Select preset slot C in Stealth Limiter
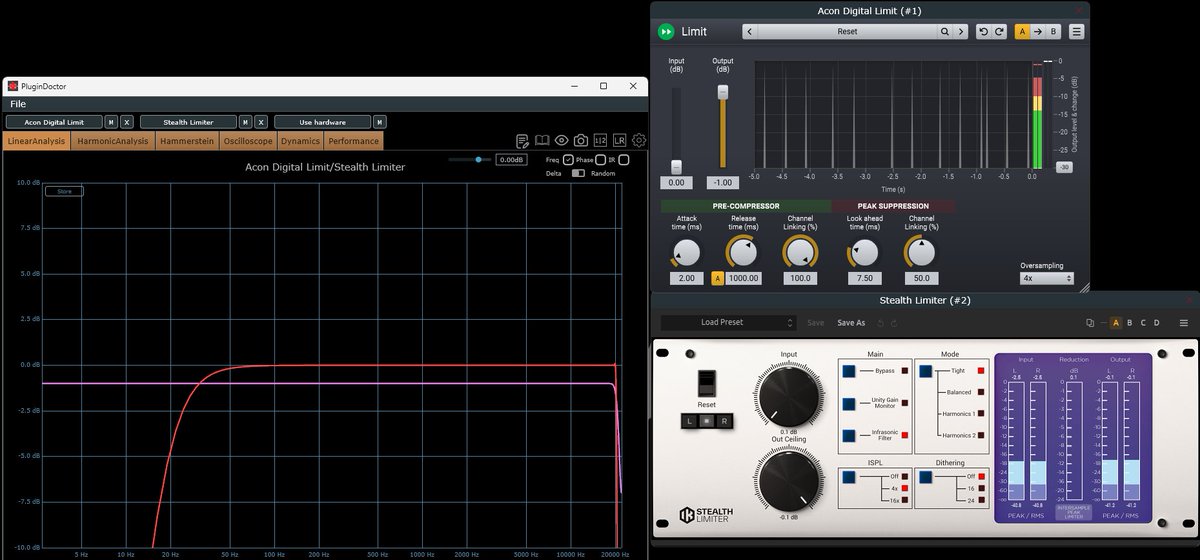1200x560 pixels. (1143, 323)
